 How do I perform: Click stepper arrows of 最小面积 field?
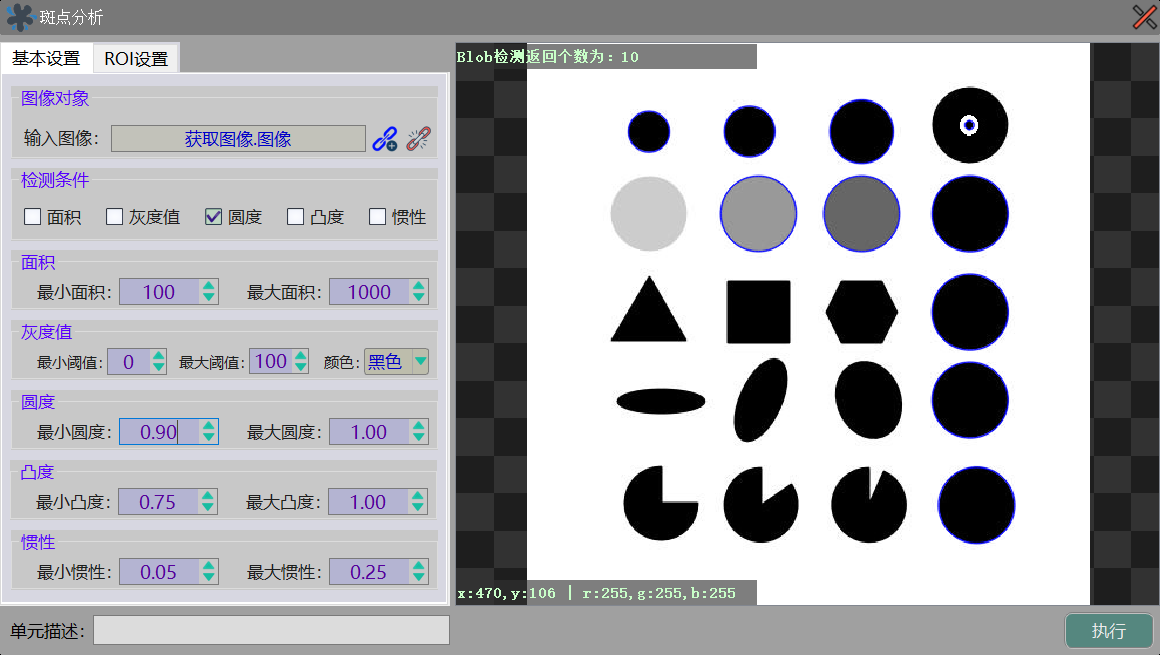(208, 292)
